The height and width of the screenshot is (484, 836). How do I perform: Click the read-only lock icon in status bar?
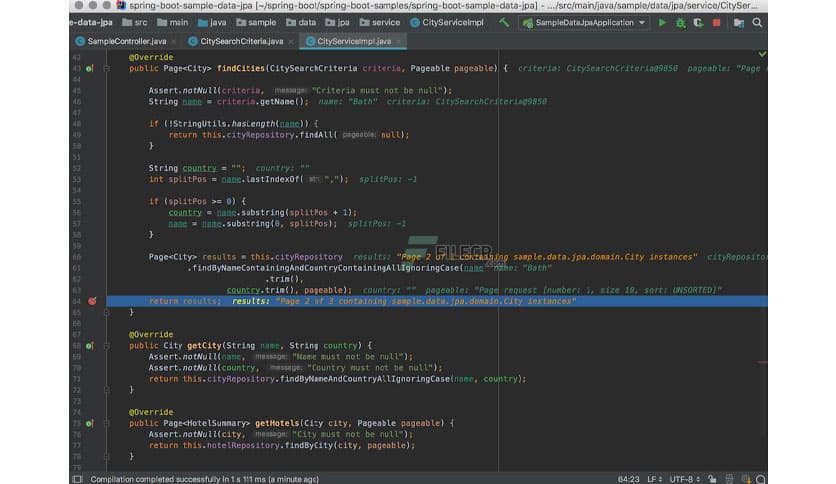712,479
